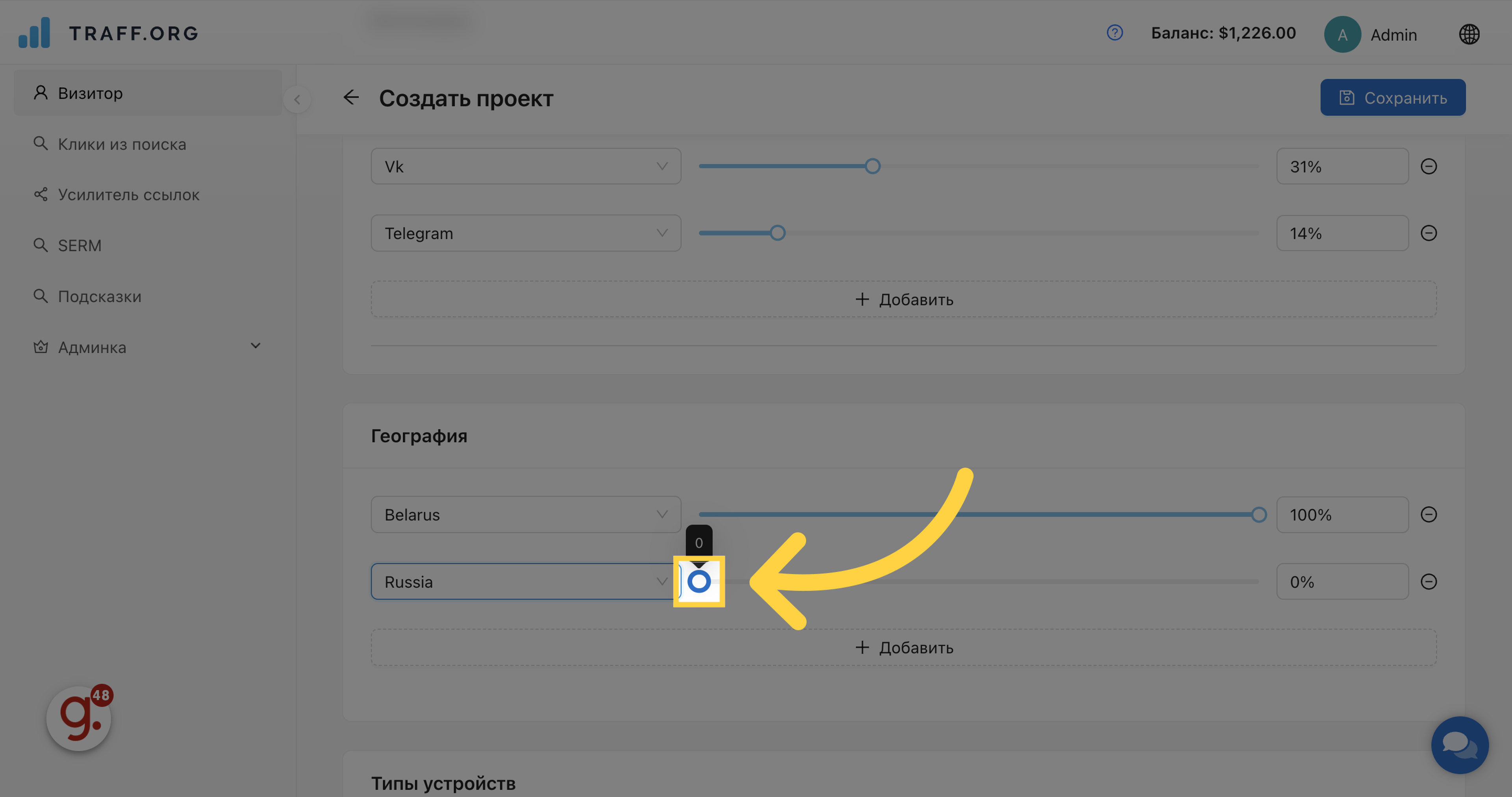Click Добавить under the geography list
The width and height of the screenshot is (1512, 797).
[x=904, y=647]
